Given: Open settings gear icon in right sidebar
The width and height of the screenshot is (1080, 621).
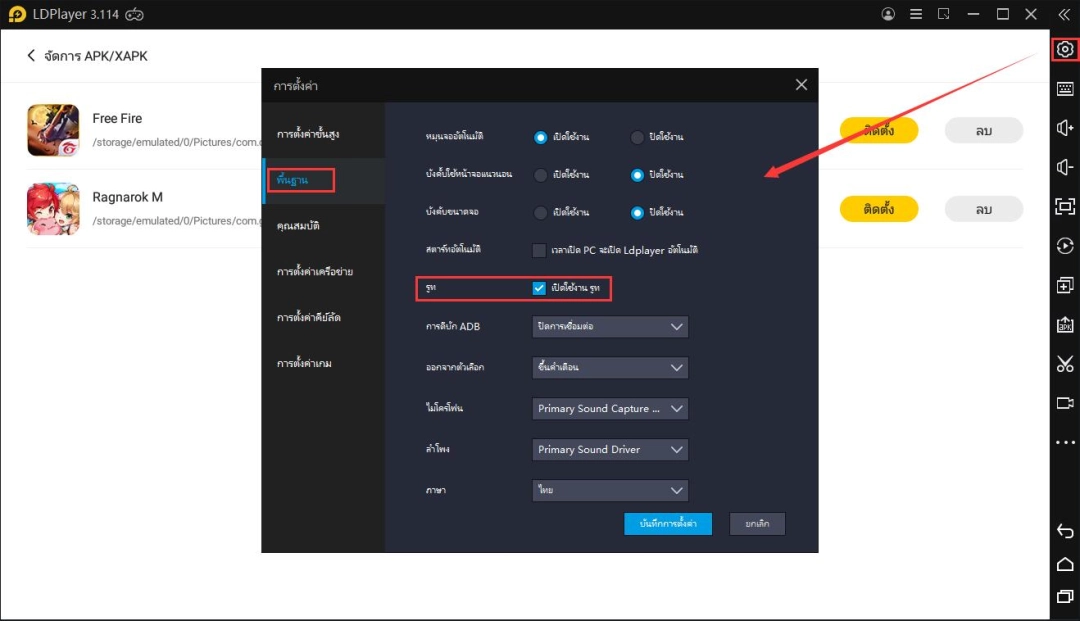Looking at the screenshot, I should pos(1065,49).
